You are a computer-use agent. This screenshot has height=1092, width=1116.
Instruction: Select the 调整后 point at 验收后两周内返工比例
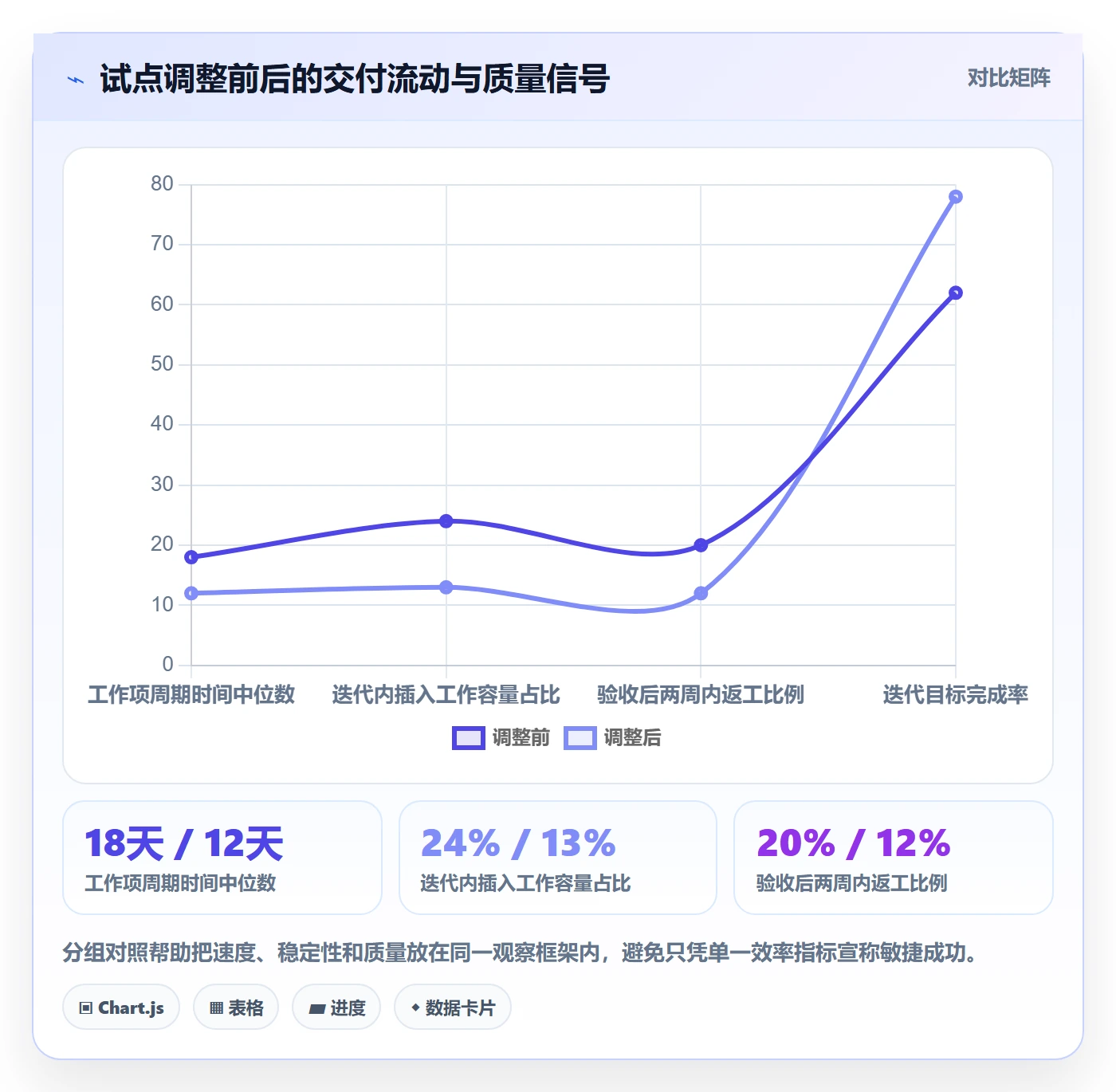(701, 593)
